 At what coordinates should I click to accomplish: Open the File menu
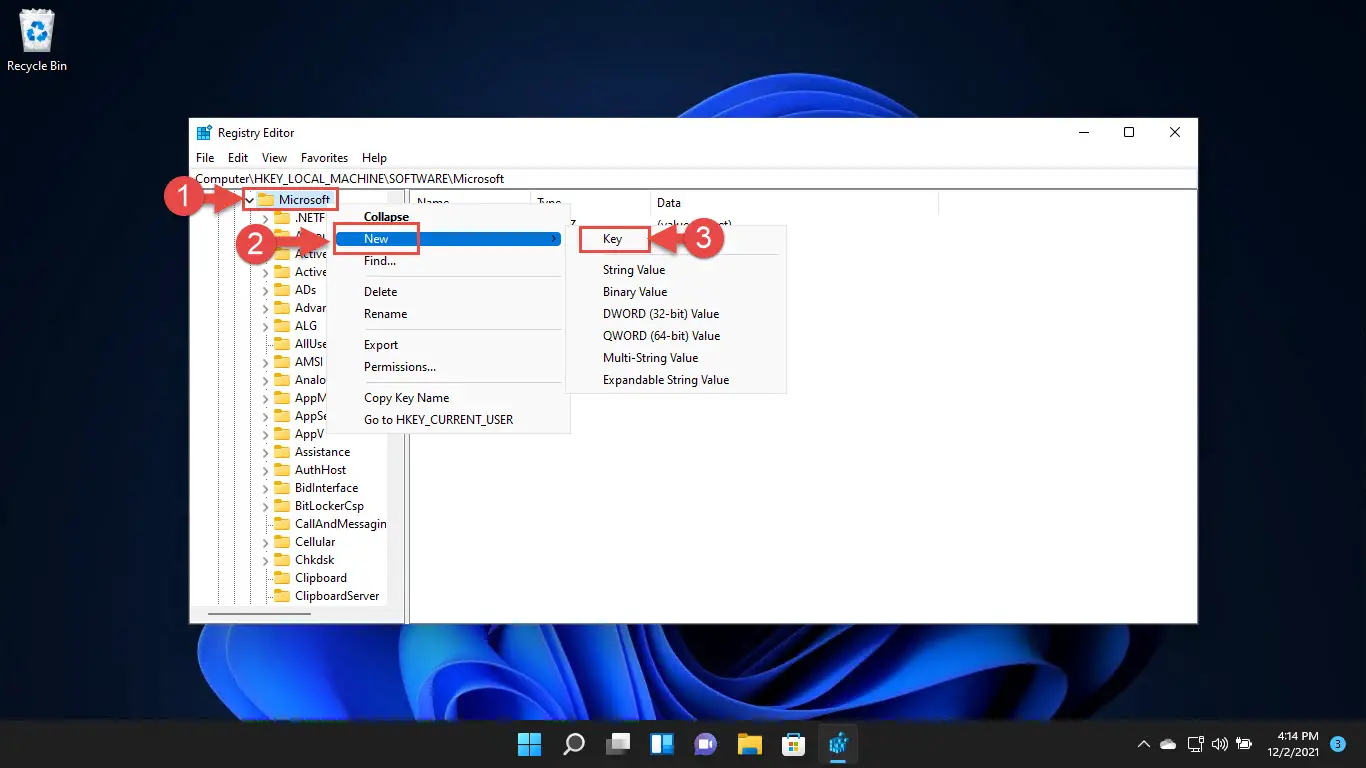click(205, 158)
